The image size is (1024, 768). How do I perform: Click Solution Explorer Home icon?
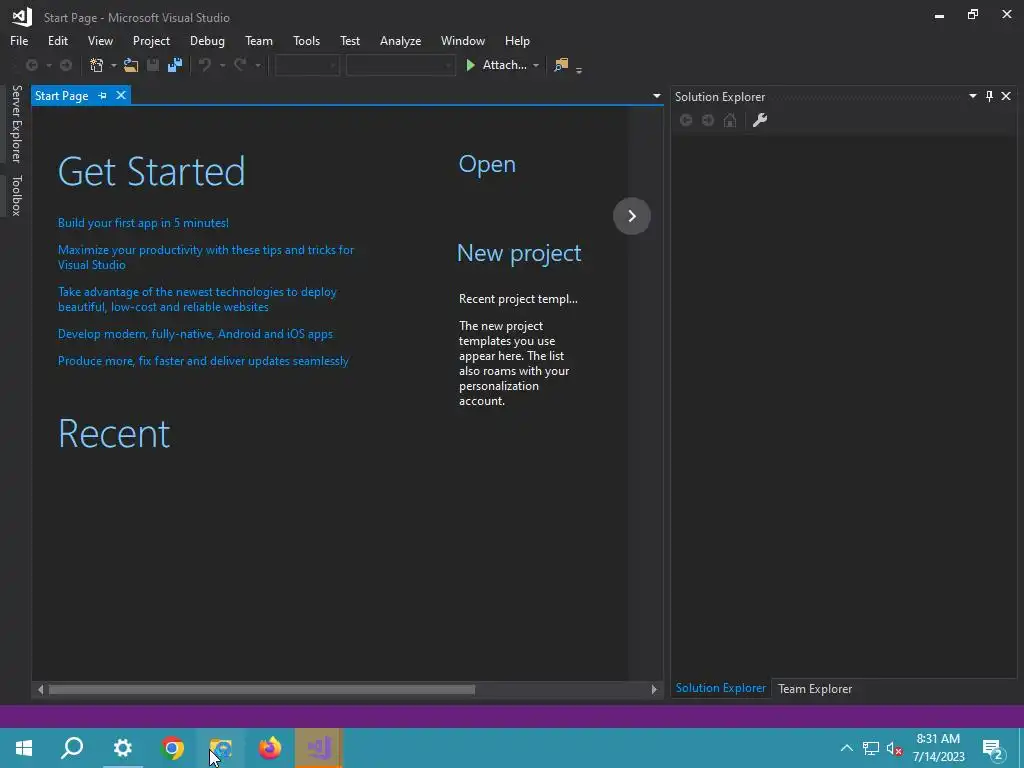coord(730,120)
